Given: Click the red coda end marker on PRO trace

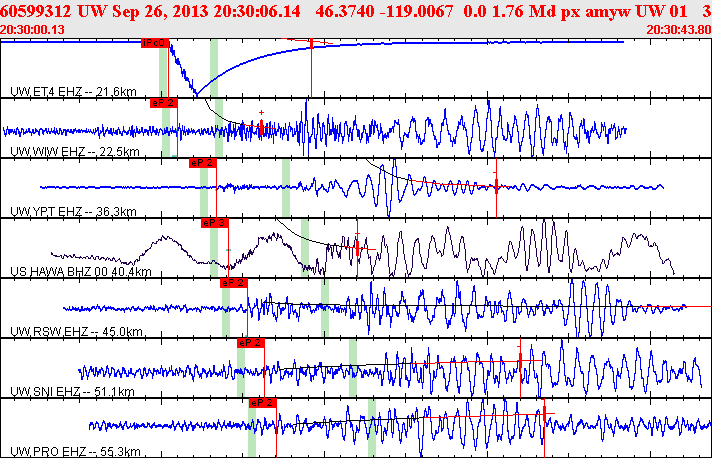Looking at the screenshot, I should point(544,413).
